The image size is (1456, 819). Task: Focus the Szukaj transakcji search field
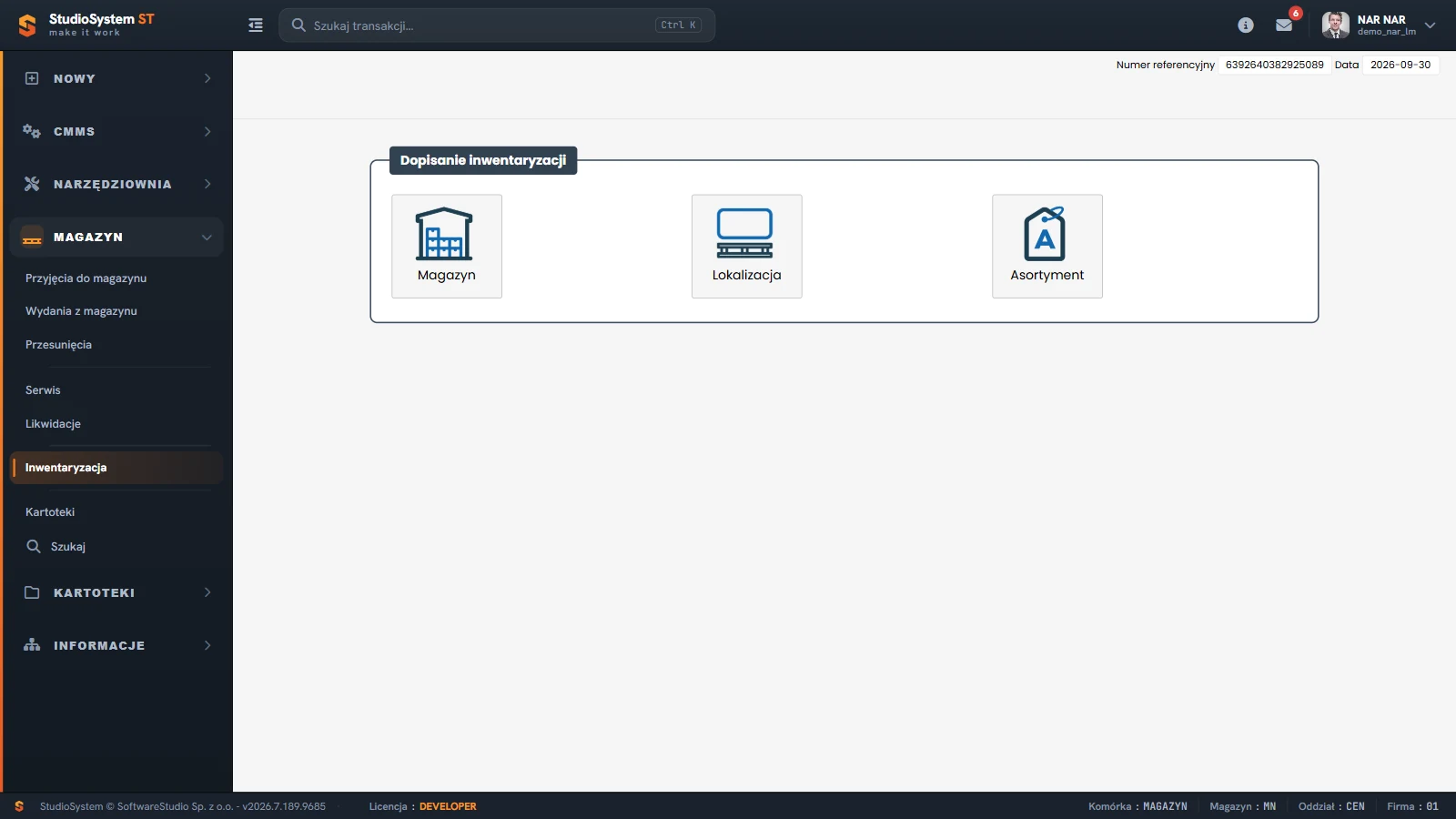[497, 25]
